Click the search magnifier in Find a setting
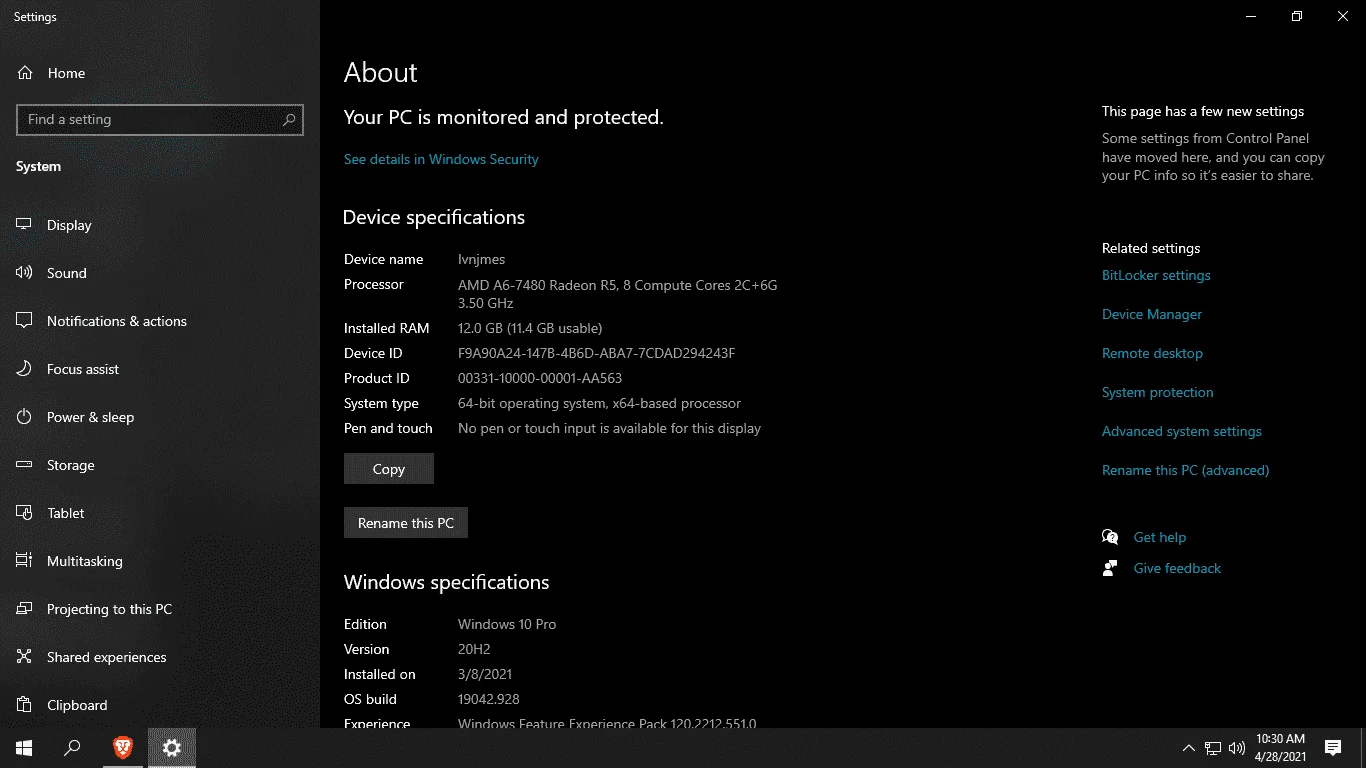 (x=289, y=120)
